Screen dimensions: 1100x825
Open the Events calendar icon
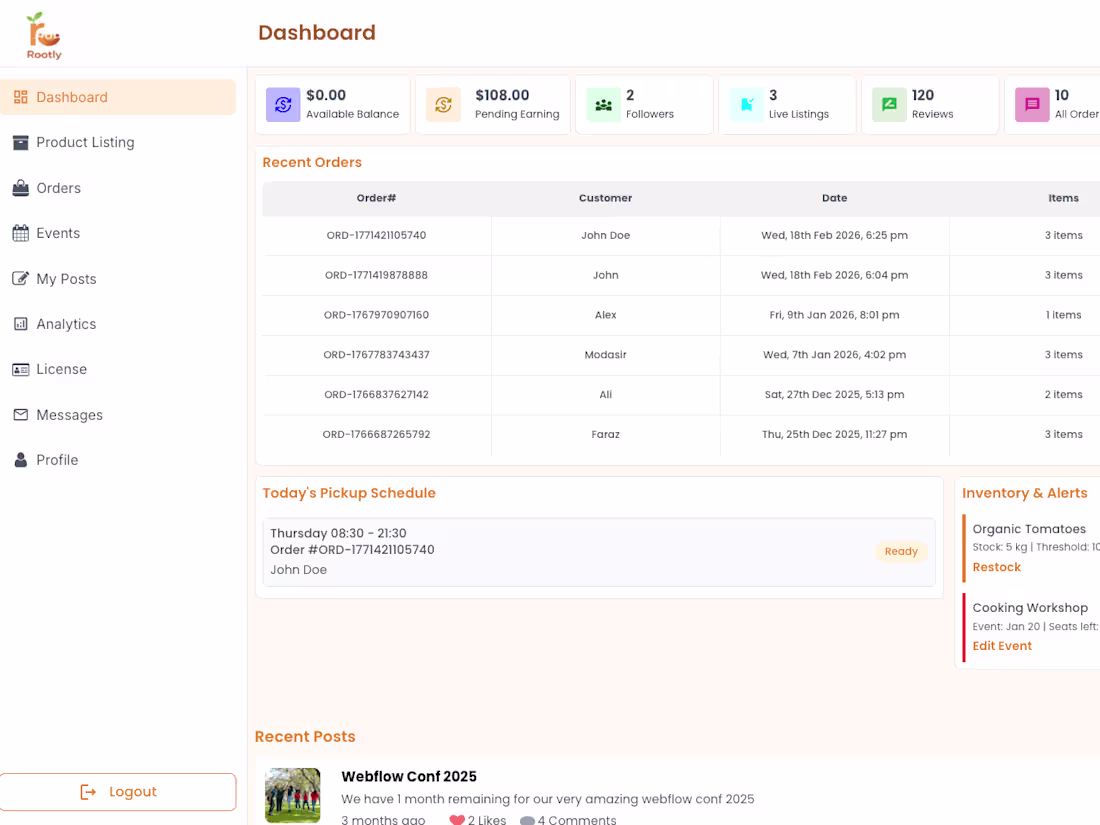tap(22, 233)
